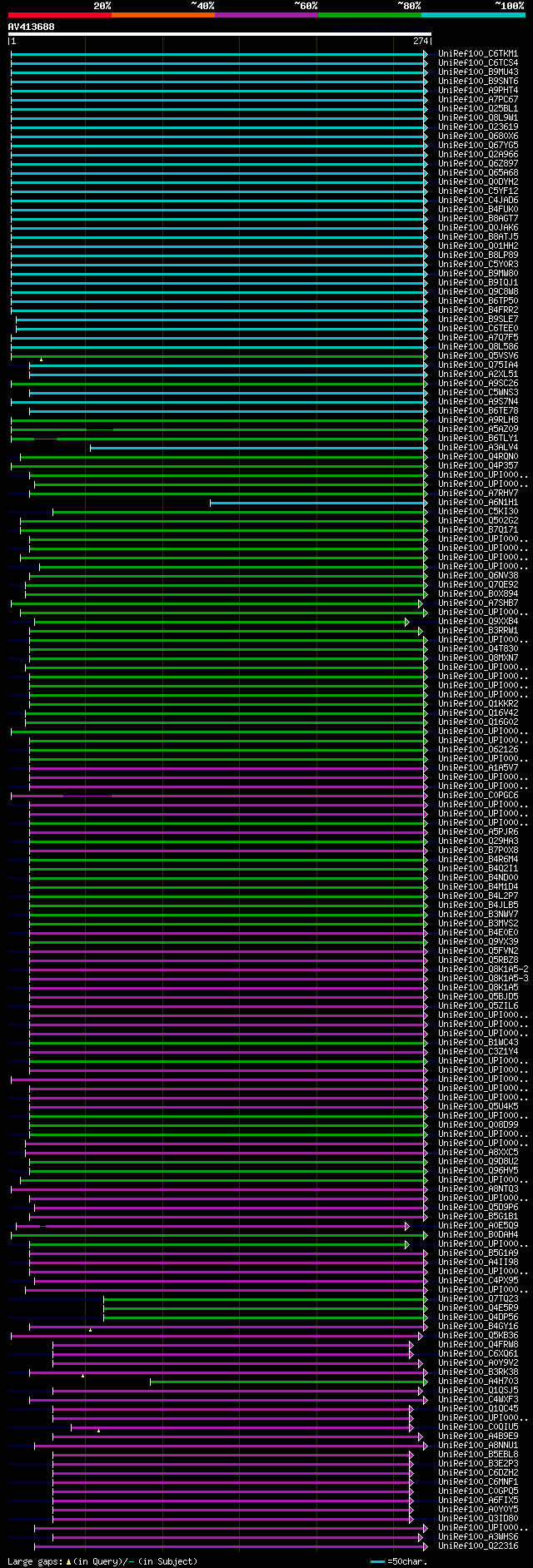Click label UniRef100_Q1KKR2
This screenshot has width=533, height=1568.
pos(478,704)
